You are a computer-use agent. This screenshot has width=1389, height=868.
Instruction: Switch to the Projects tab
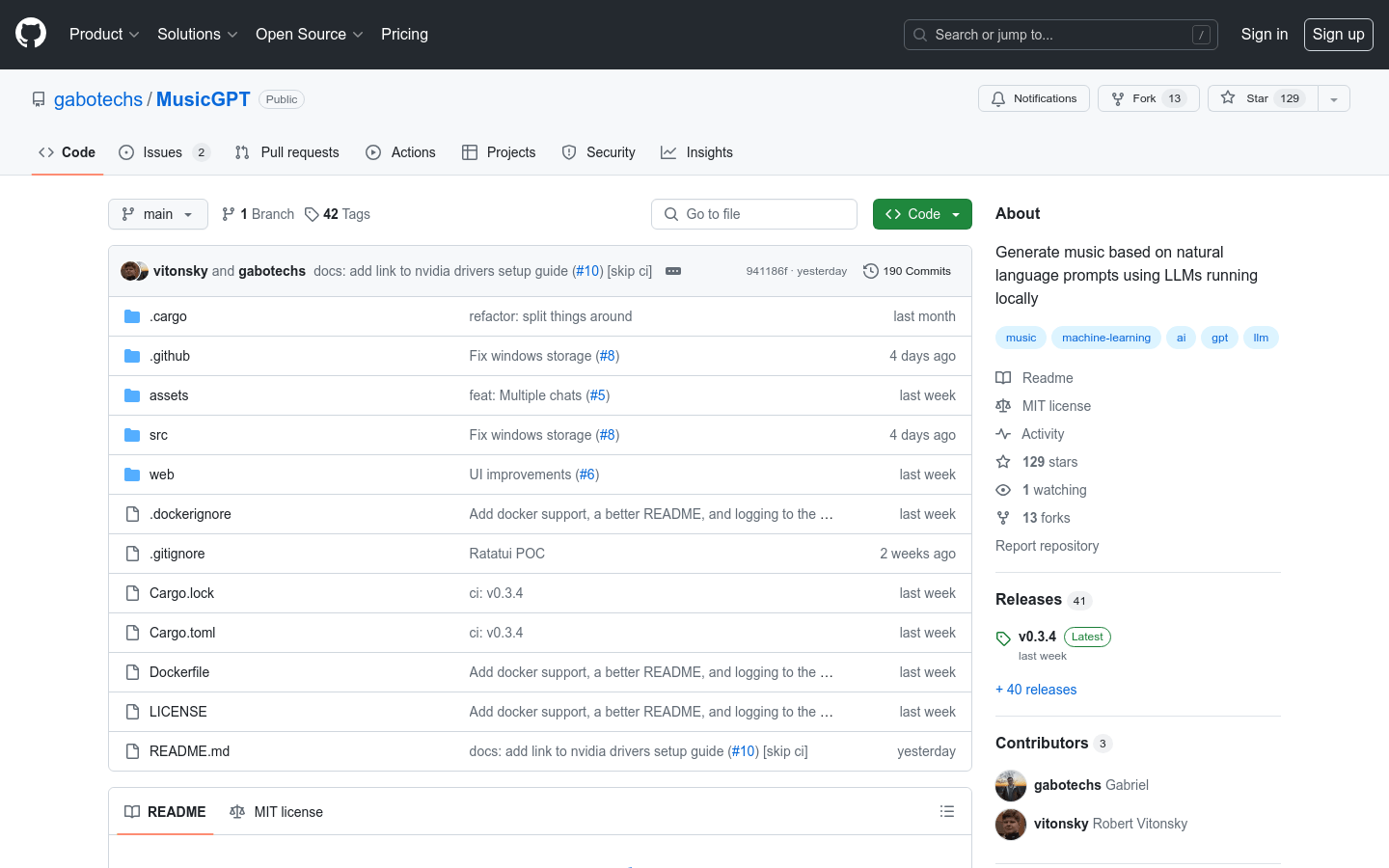click(499, 152)
